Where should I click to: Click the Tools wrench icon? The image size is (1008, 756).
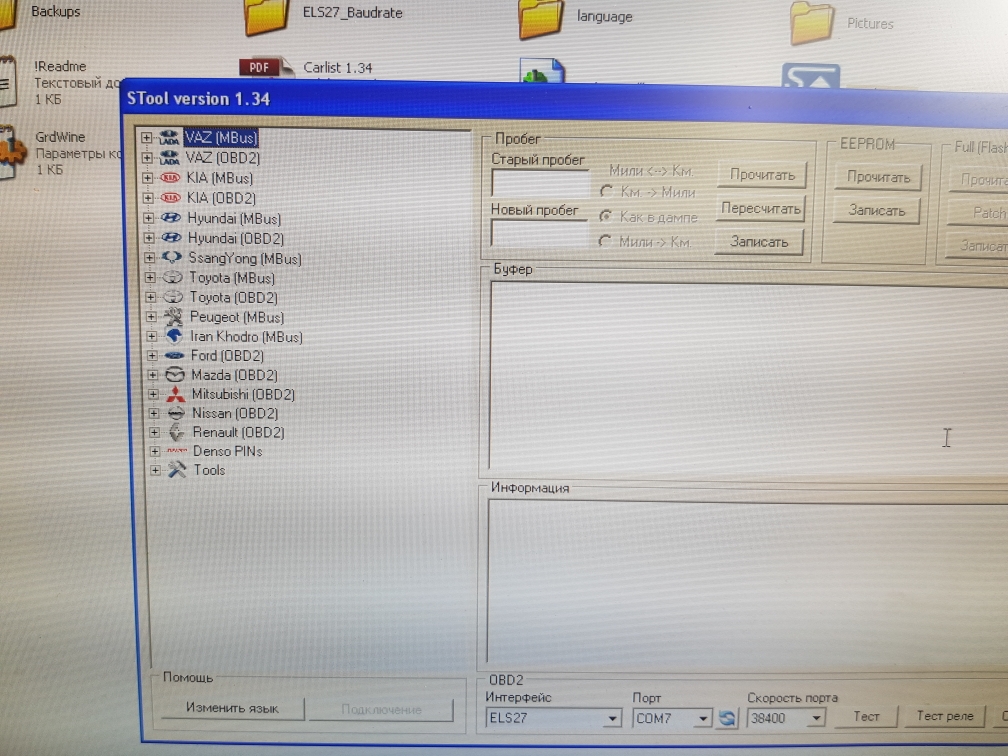[177, 470]
